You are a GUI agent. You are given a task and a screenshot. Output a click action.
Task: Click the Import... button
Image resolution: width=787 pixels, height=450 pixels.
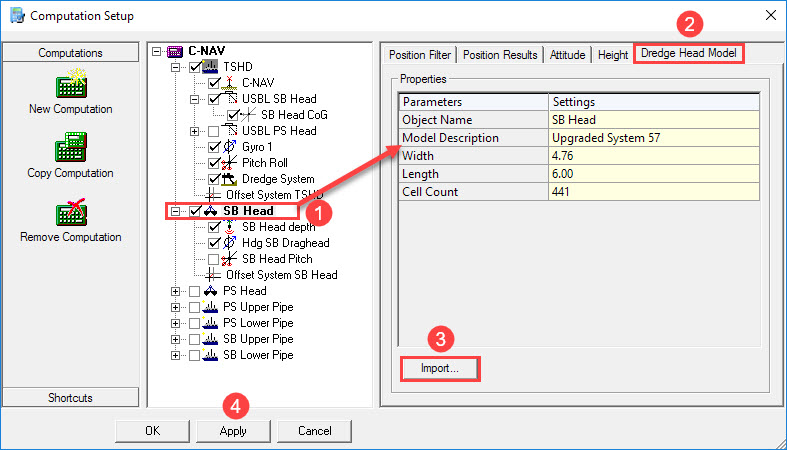[x=440, y=369]
